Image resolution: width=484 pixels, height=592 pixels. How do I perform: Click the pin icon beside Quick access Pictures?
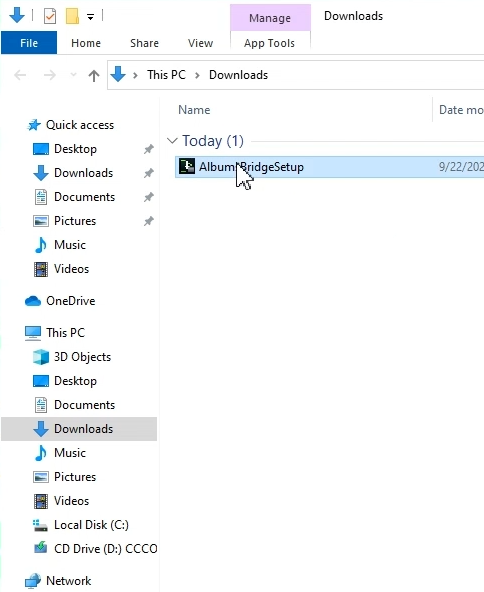coord(149,221)
